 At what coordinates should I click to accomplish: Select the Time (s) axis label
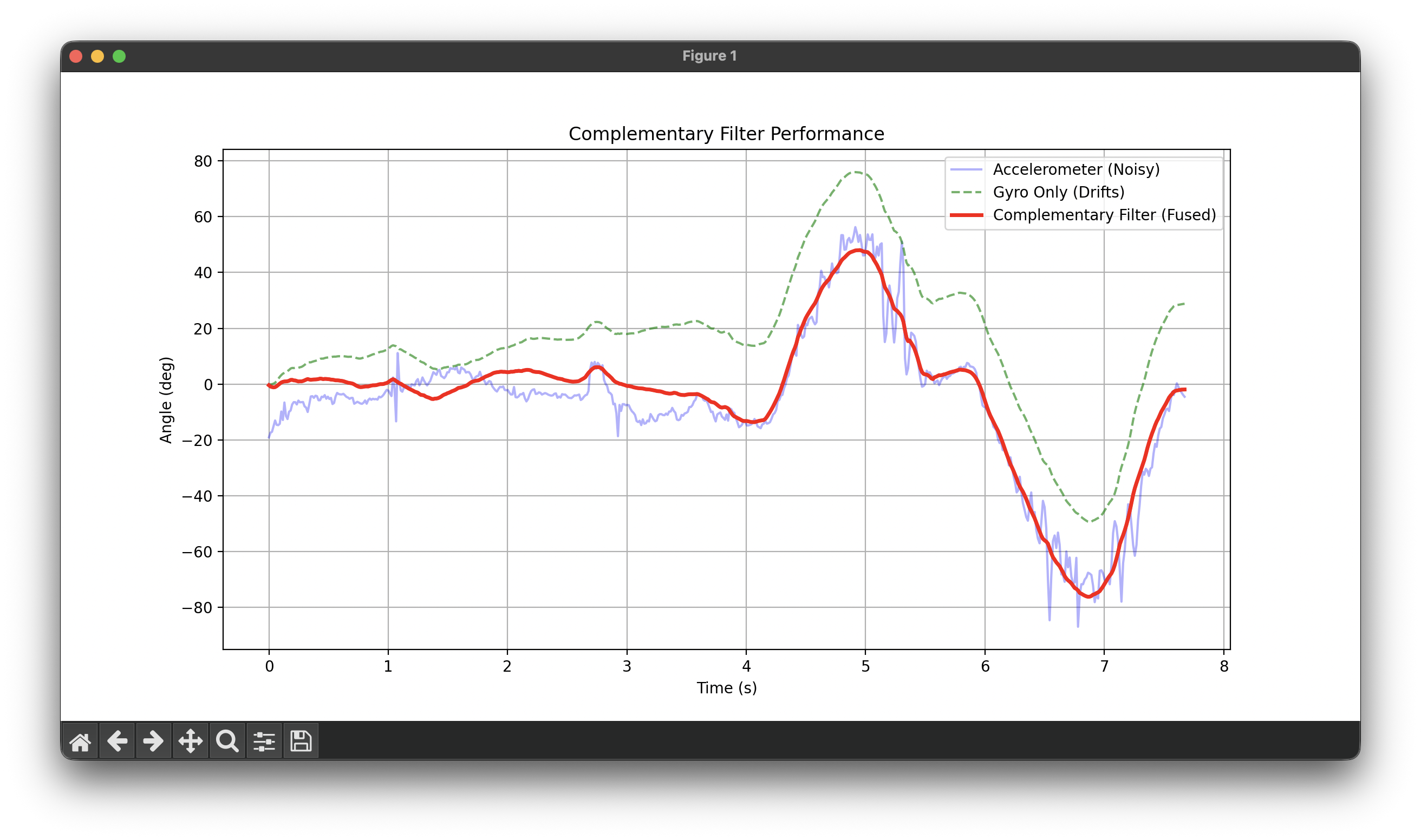coord(727,688)
